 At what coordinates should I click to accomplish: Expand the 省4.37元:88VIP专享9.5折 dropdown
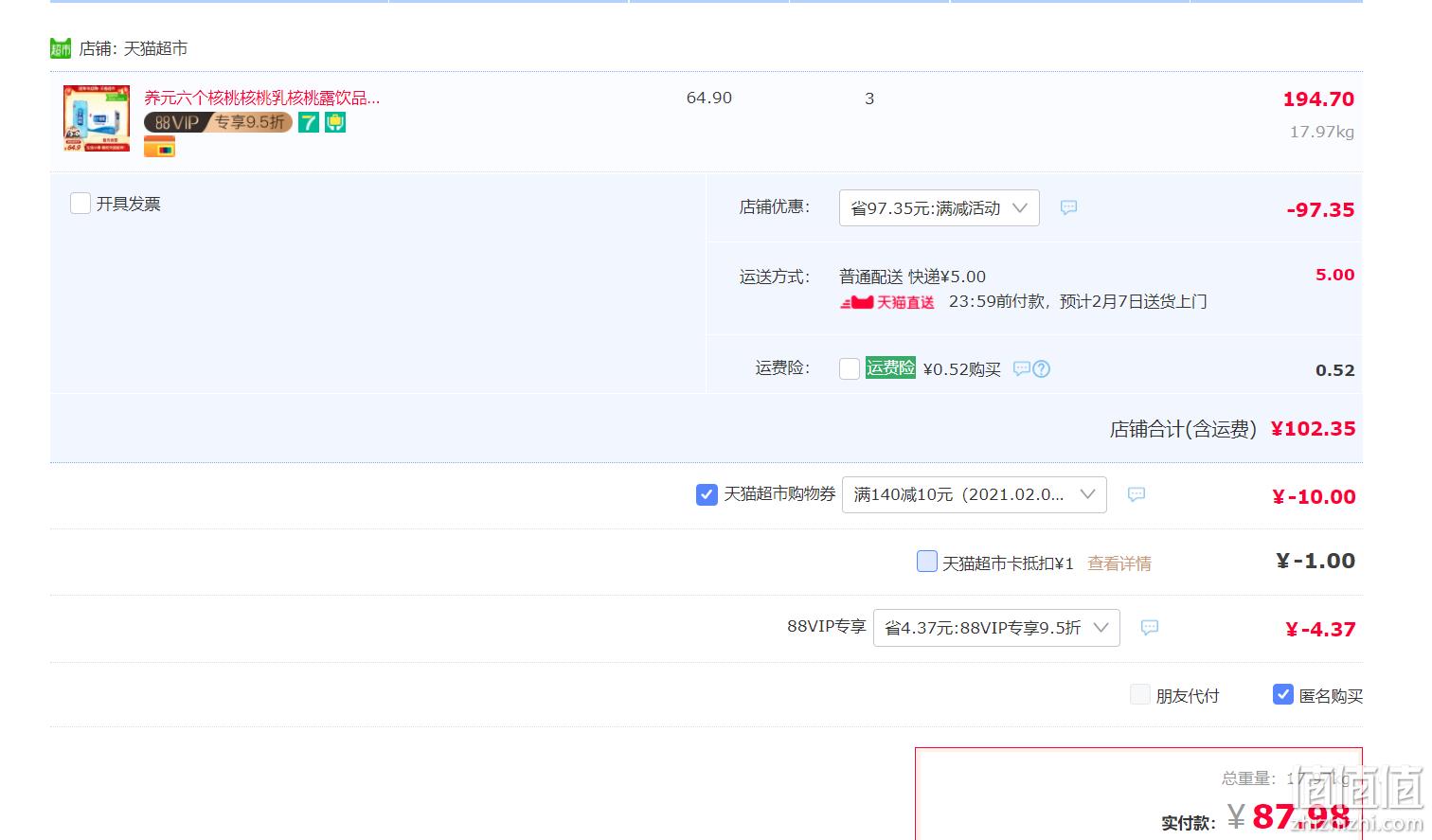pos(996,628)
